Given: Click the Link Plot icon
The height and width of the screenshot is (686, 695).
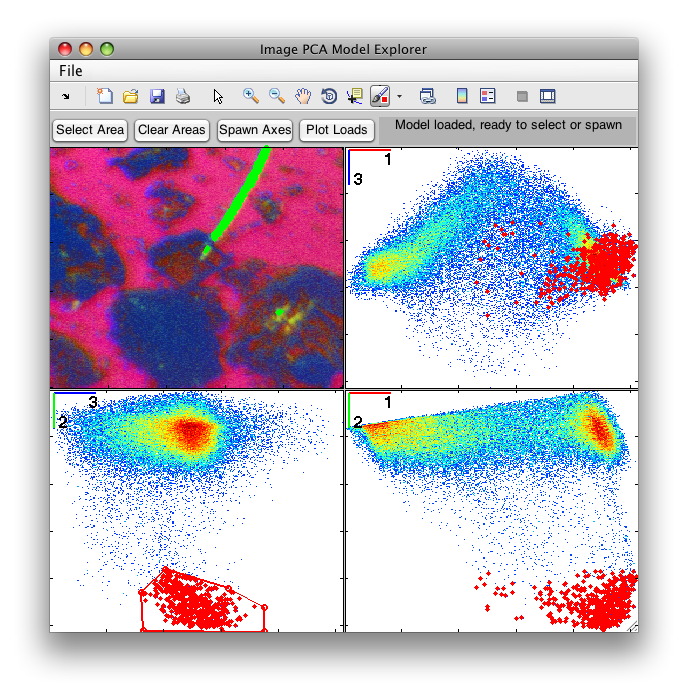Looking at the screenshot, I should 428,97.
